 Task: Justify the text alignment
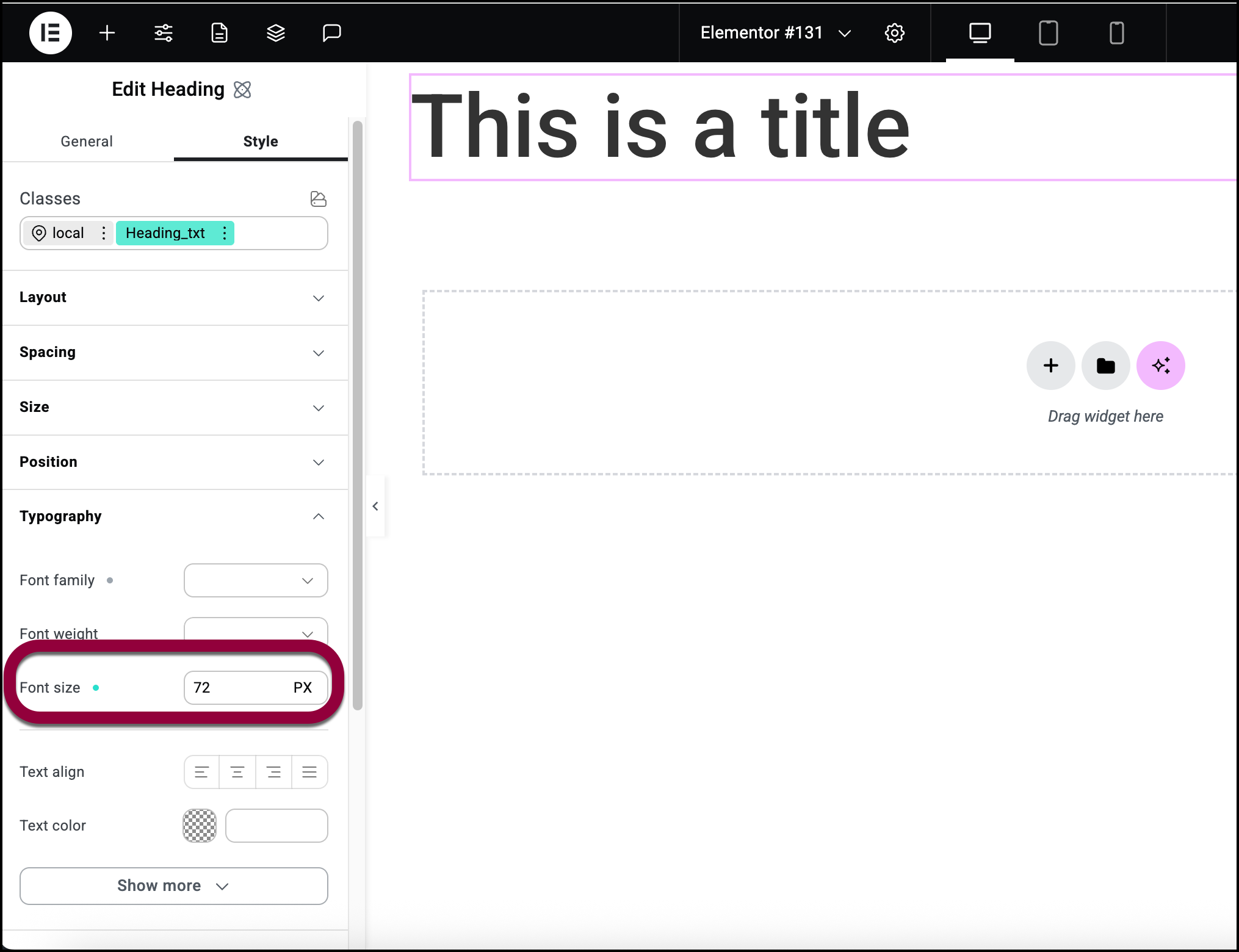point(309,772)
